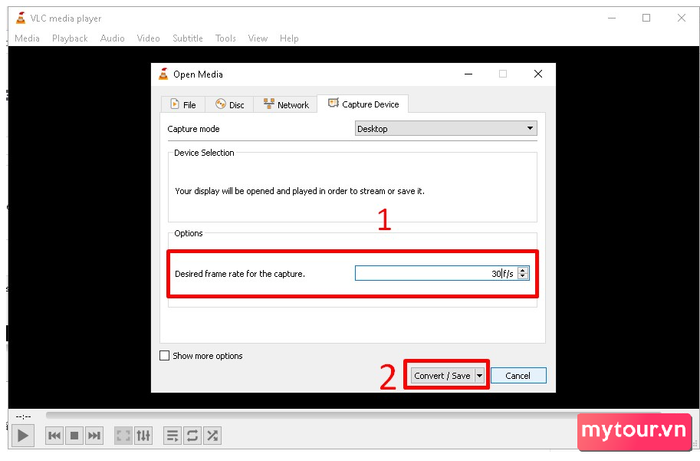This screenshot has width=700, height=461.
Task: Click the previous media track icon
Action: (x=55, y=435)
